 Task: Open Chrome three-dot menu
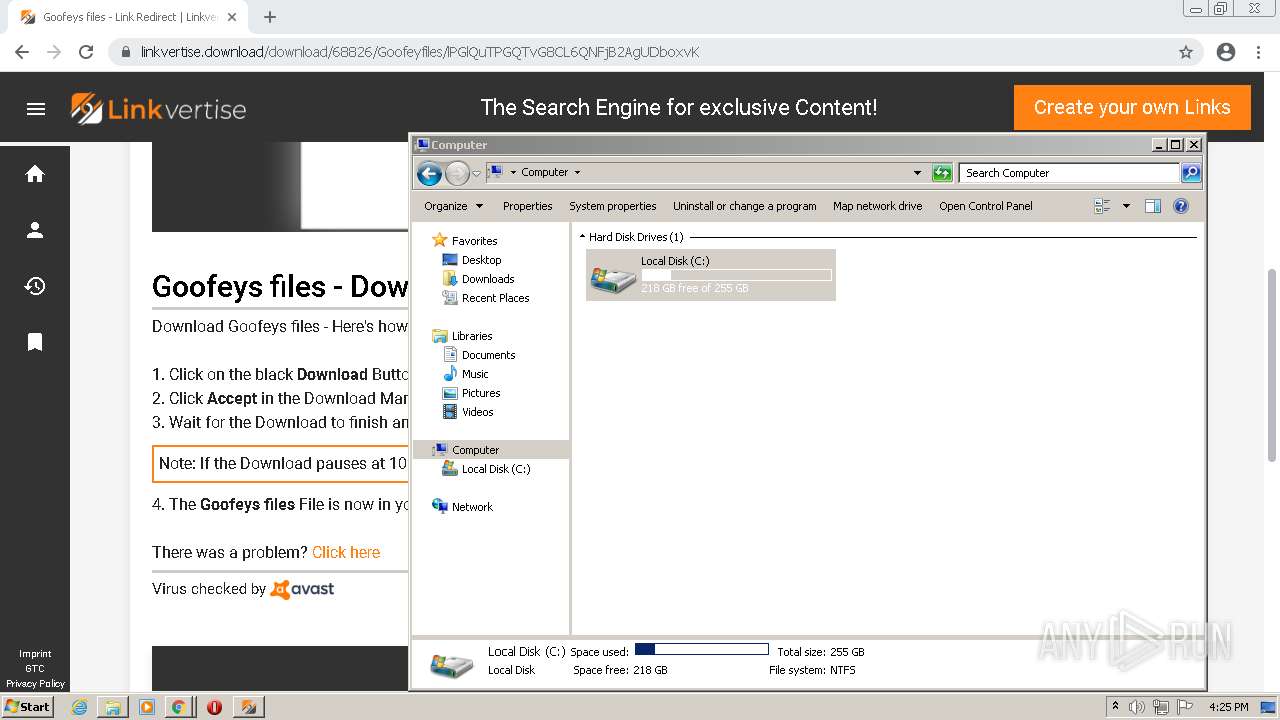tap(1258, 52)
